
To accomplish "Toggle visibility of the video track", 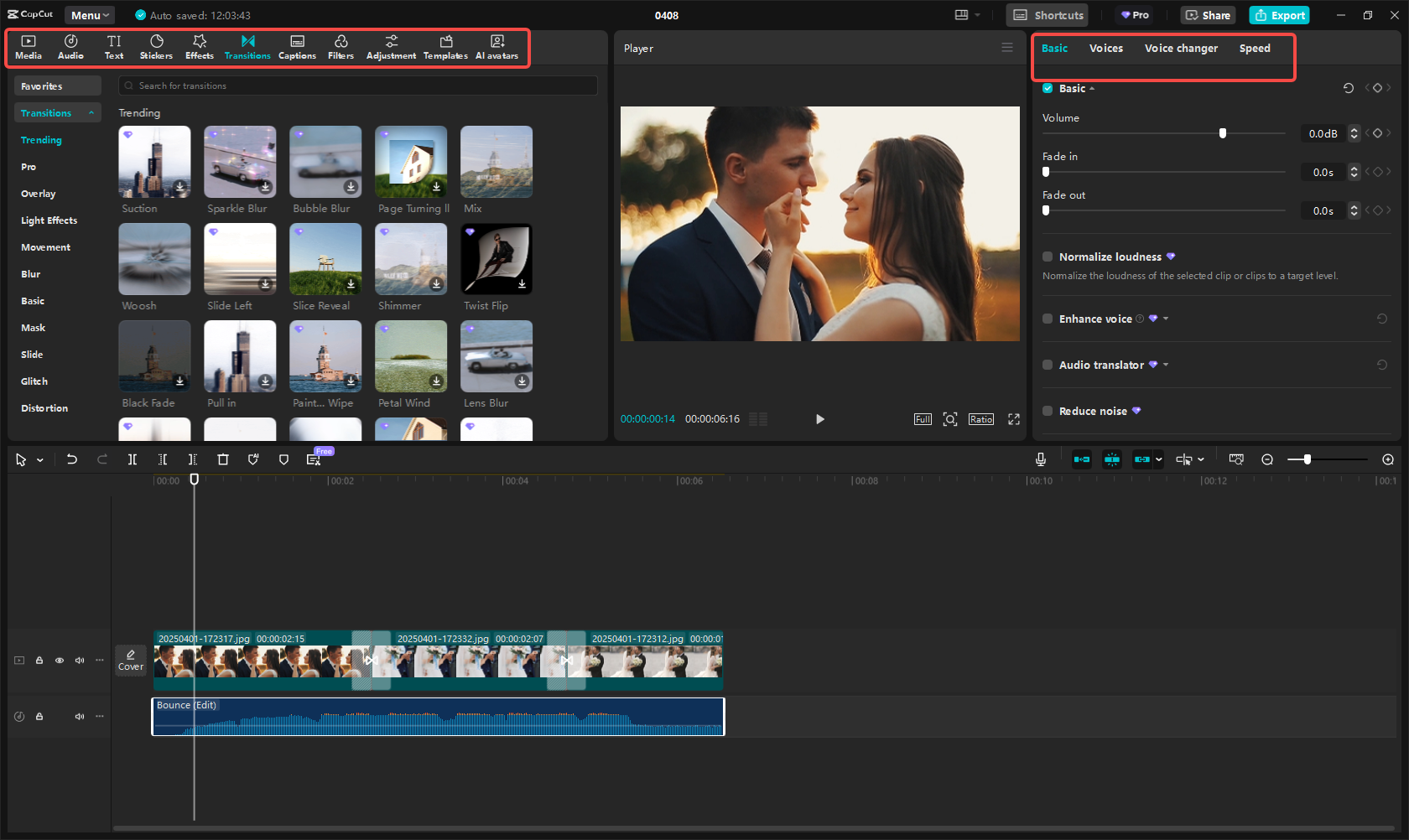I will pyautogui.click(x=60, y=660).
